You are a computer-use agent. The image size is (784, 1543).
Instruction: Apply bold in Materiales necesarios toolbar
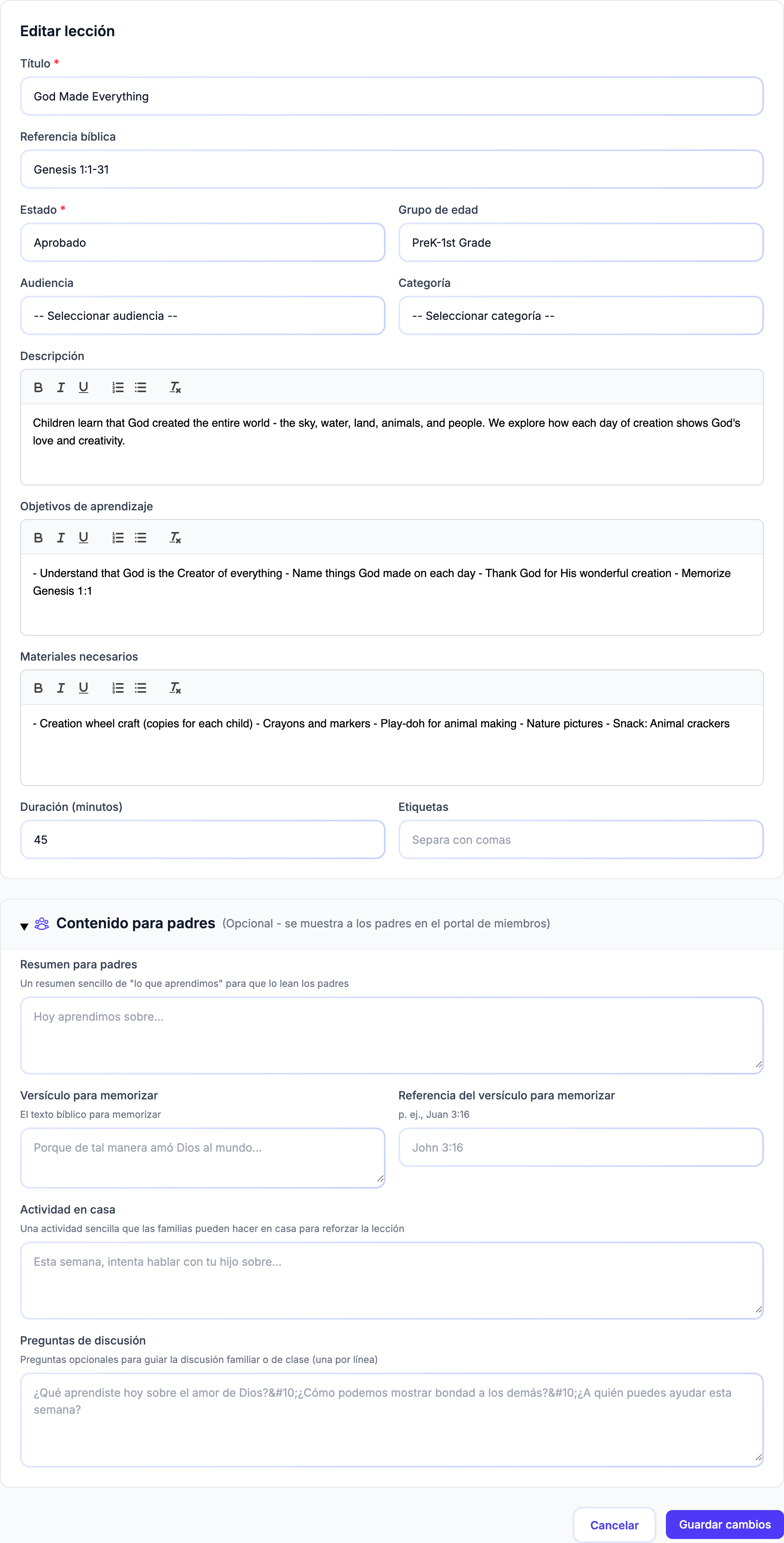click(x=38, y=688)
